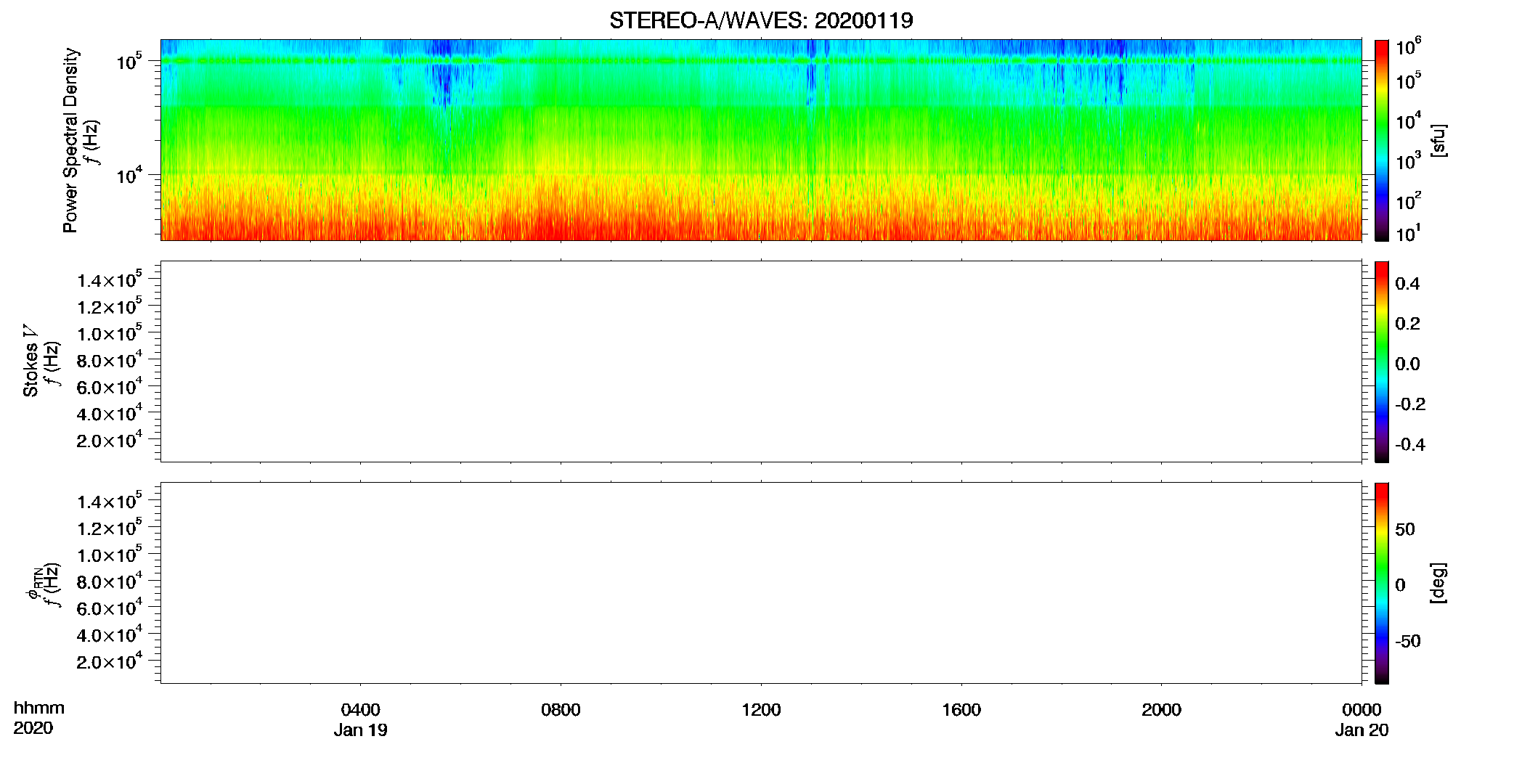Click the 0800 time tick label

561,710
